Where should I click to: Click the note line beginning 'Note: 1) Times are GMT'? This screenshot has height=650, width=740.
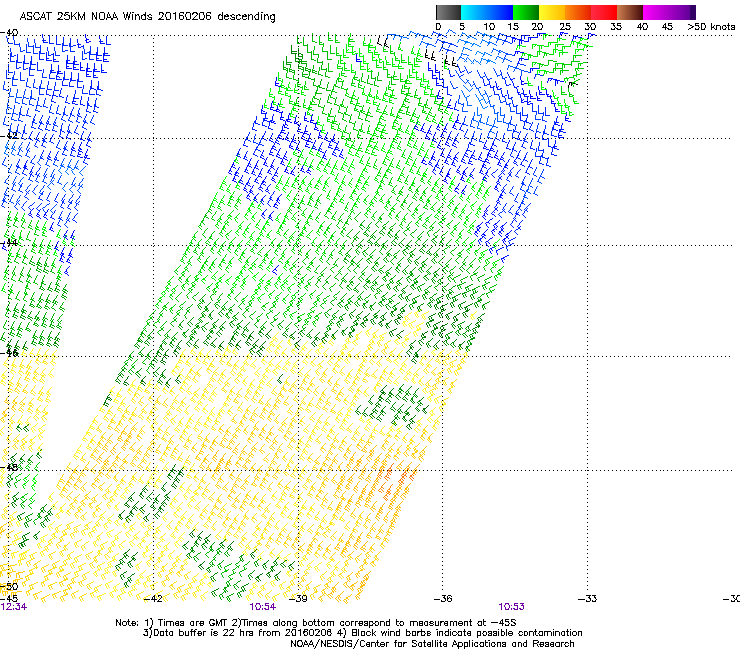(x=316, y=623)
